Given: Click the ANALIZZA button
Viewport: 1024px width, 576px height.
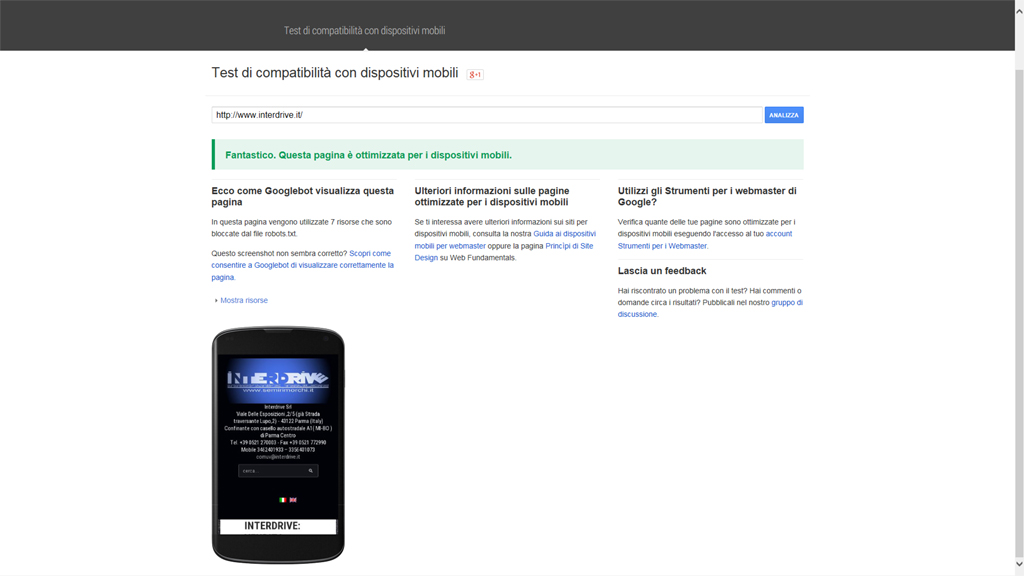Looking at the screenshot, I should 784,115.
